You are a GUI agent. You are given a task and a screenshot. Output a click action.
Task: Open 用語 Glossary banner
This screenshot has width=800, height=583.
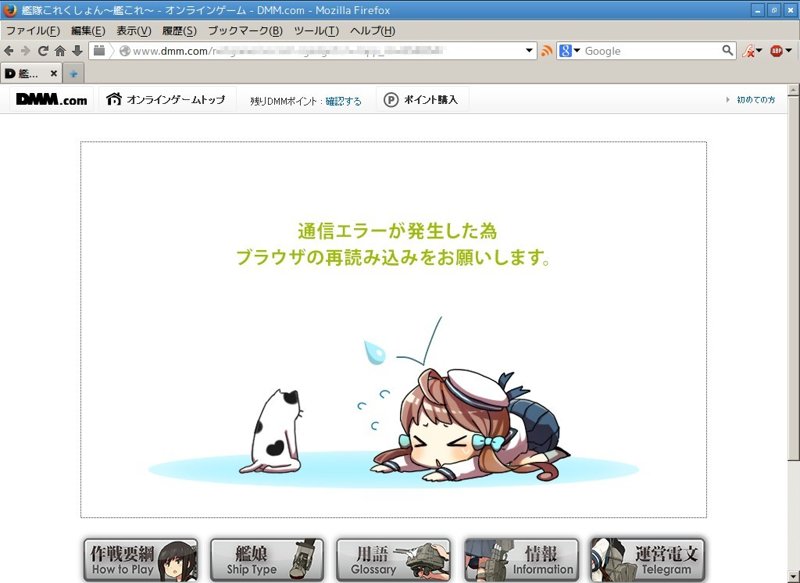[x=393, y=560]
